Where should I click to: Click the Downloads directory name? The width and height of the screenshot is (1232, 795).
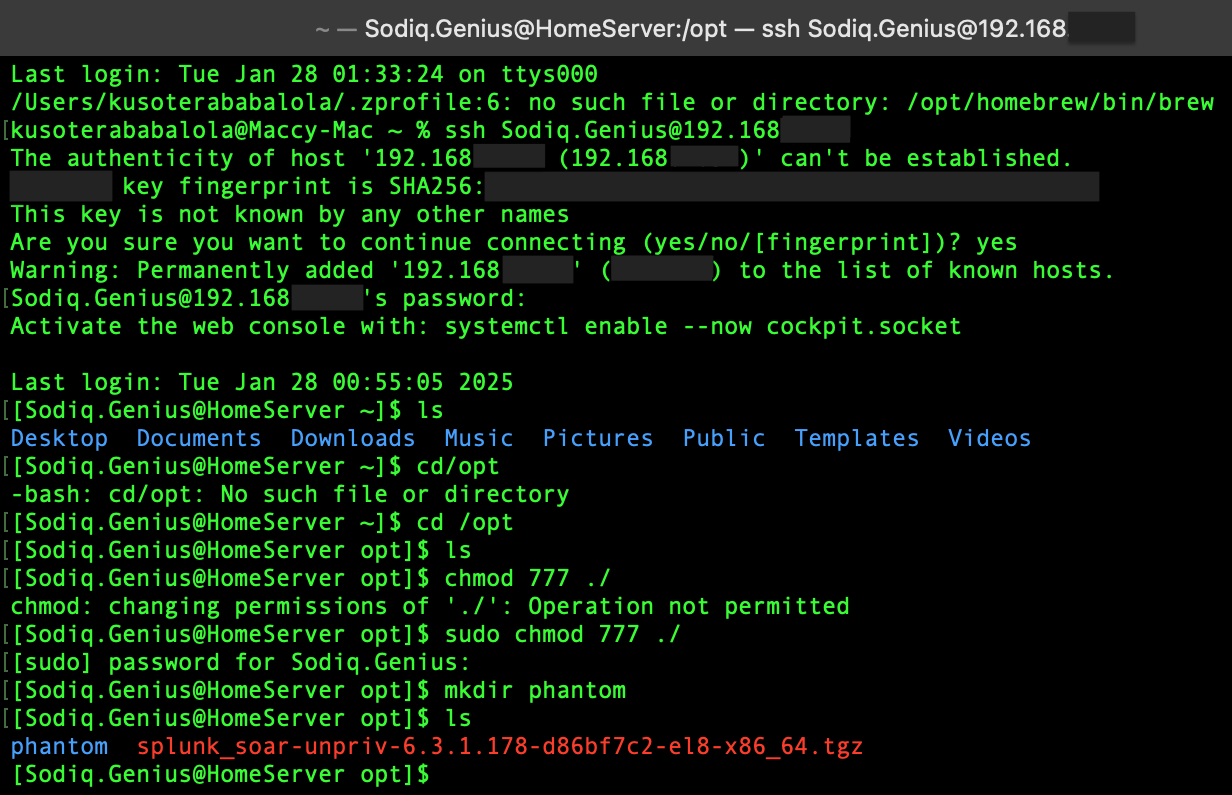[353, 438]
